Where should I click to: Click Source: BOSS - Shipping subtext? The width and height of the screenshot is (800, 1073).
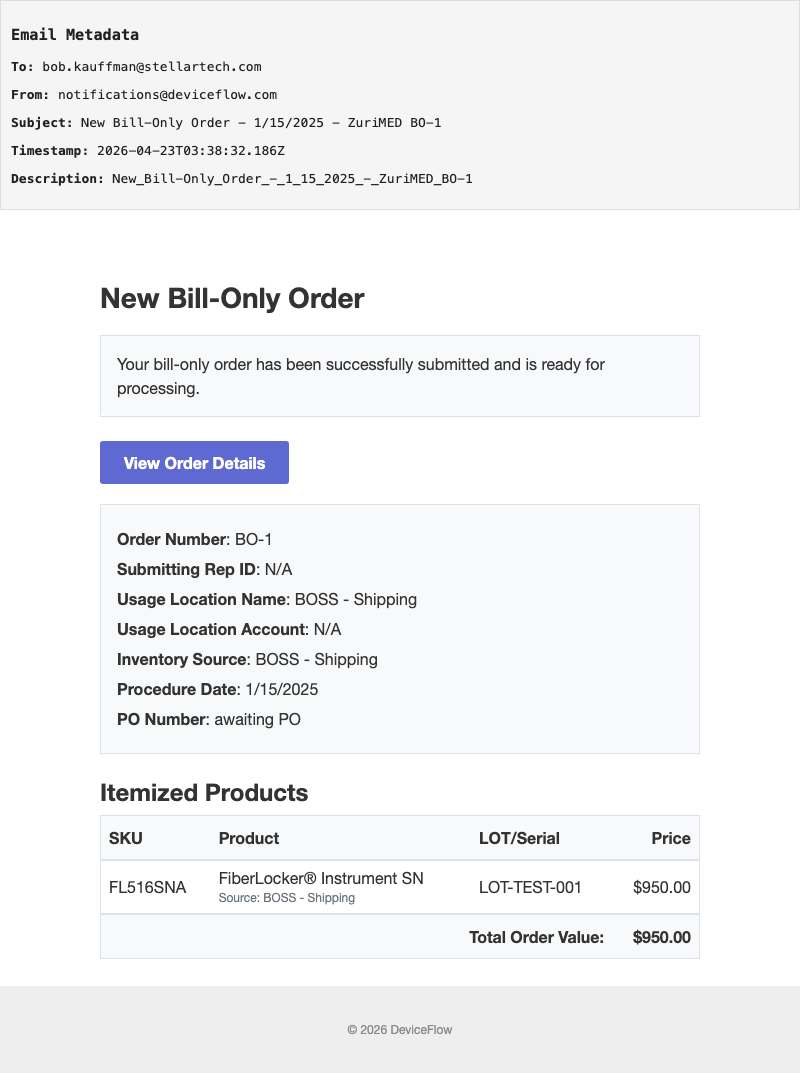tap(287, 898)
